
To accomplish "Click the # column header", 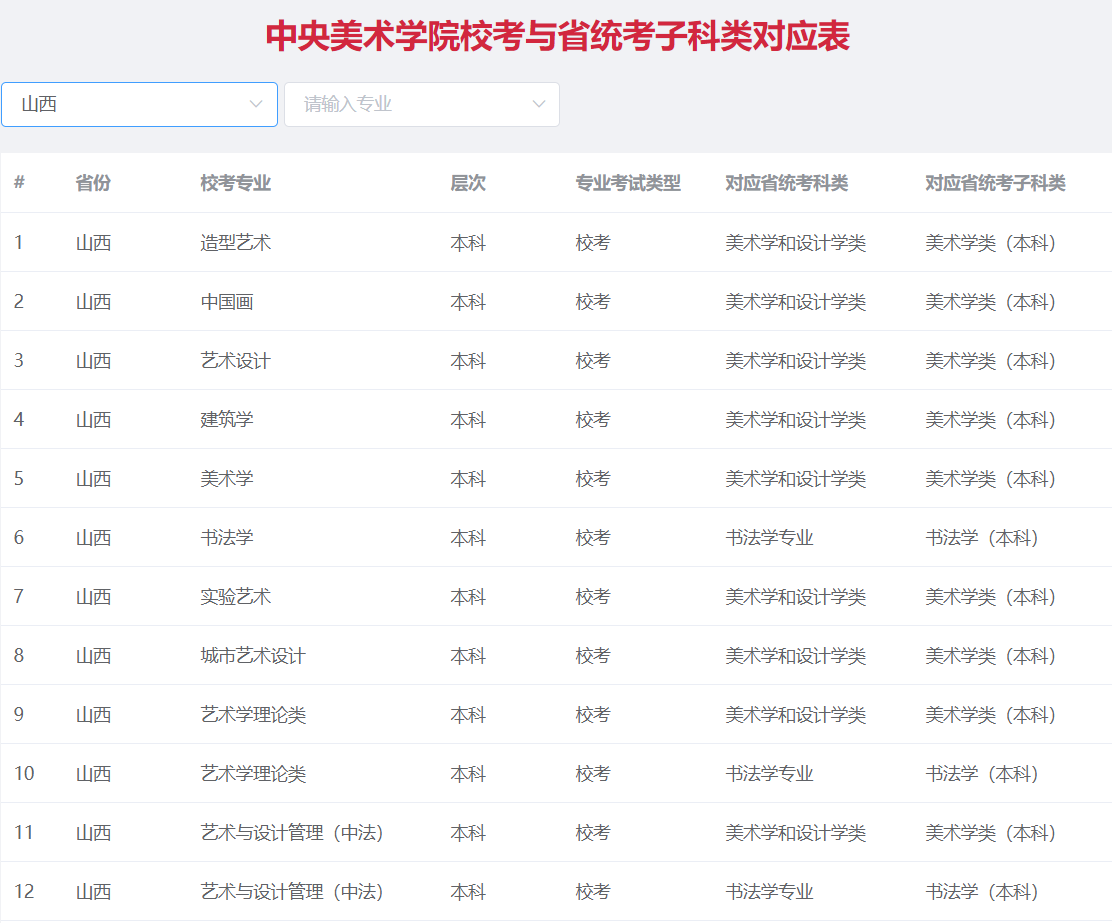I will point(19,183).
